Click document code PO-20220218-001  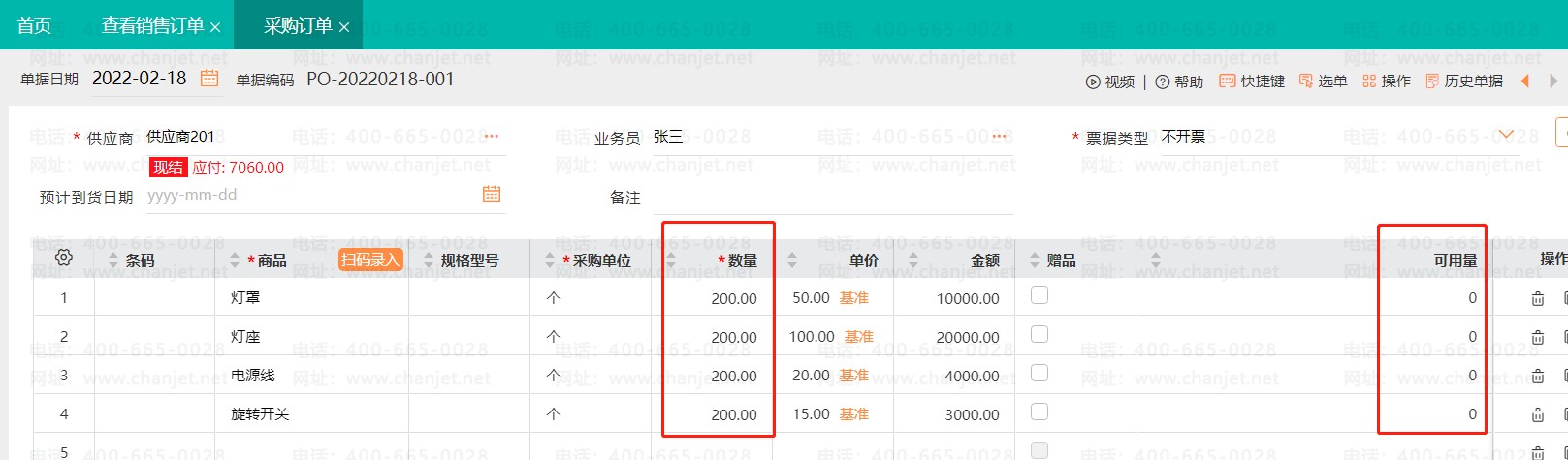(381, 79)
